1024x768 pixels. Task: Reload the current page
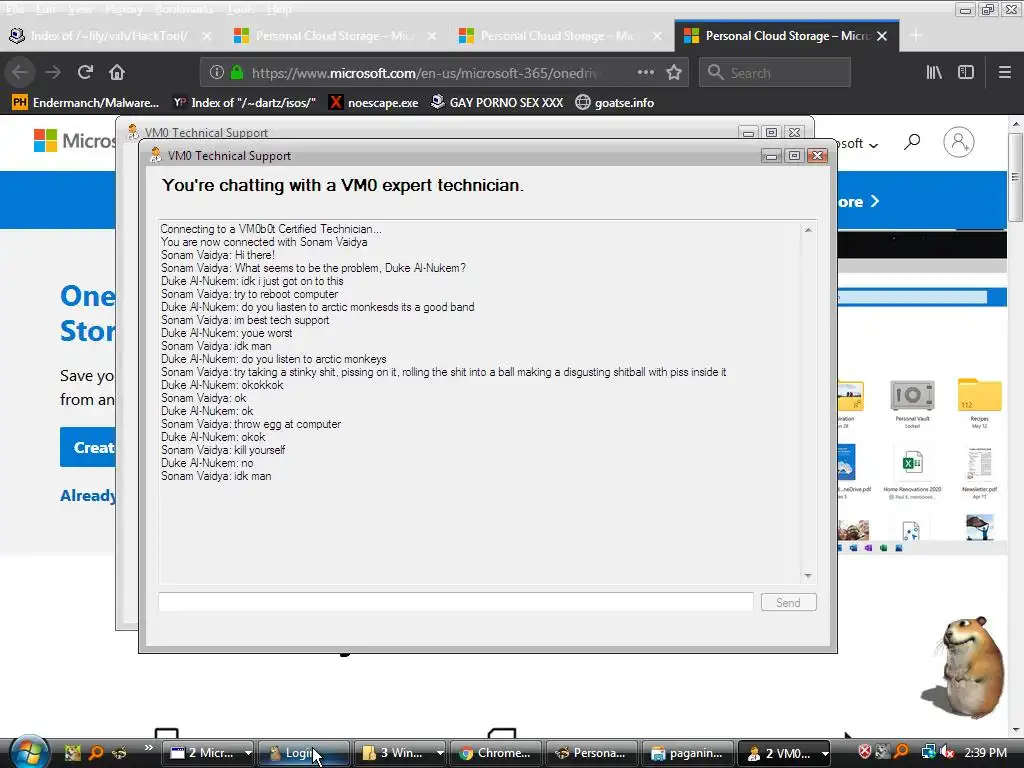click(x=86, y=72)
